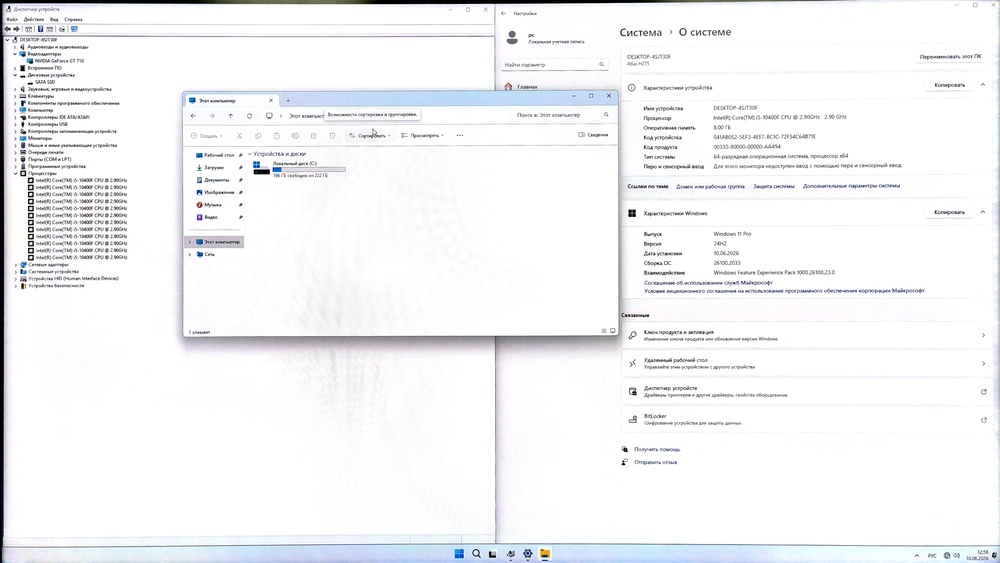
Task: Refresh the Этот компьютер Explorer view
Action: pos(249,116)
